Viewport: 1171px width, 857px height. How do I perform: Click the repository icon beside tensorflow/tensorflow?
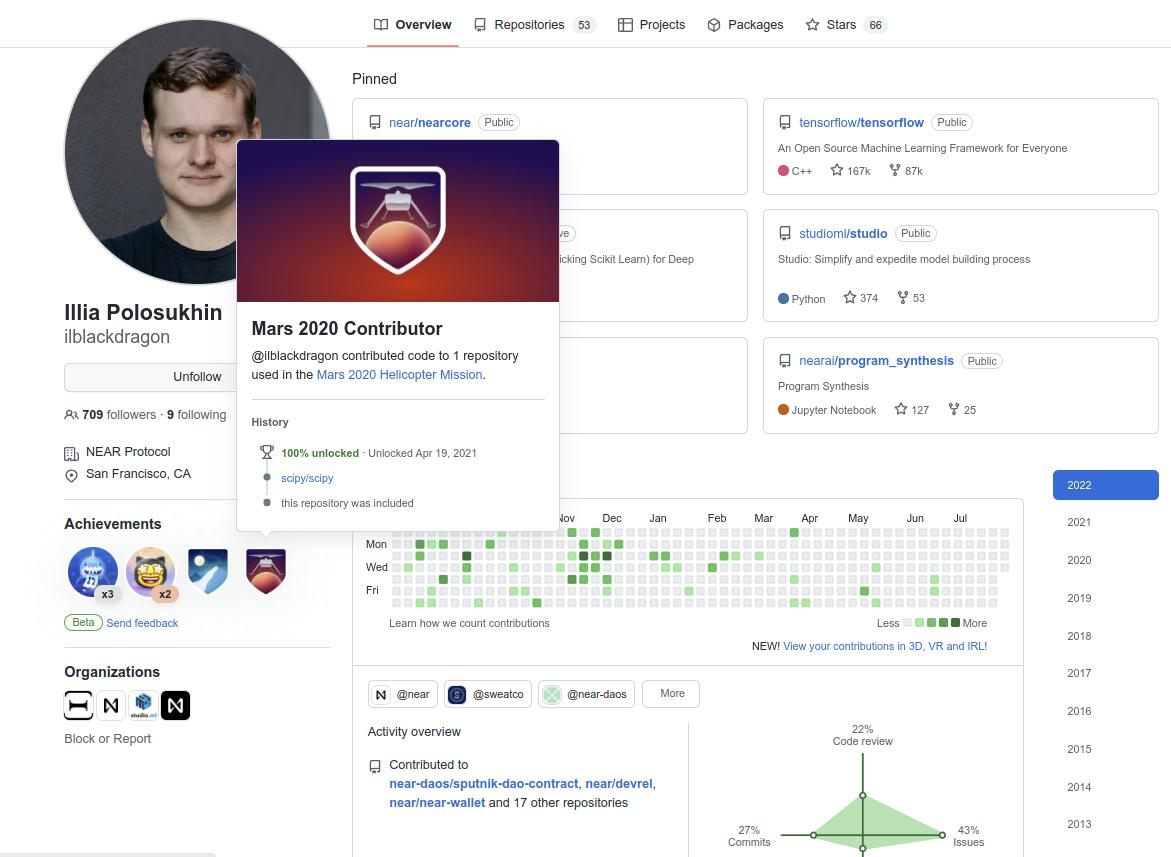coord(785,122)
